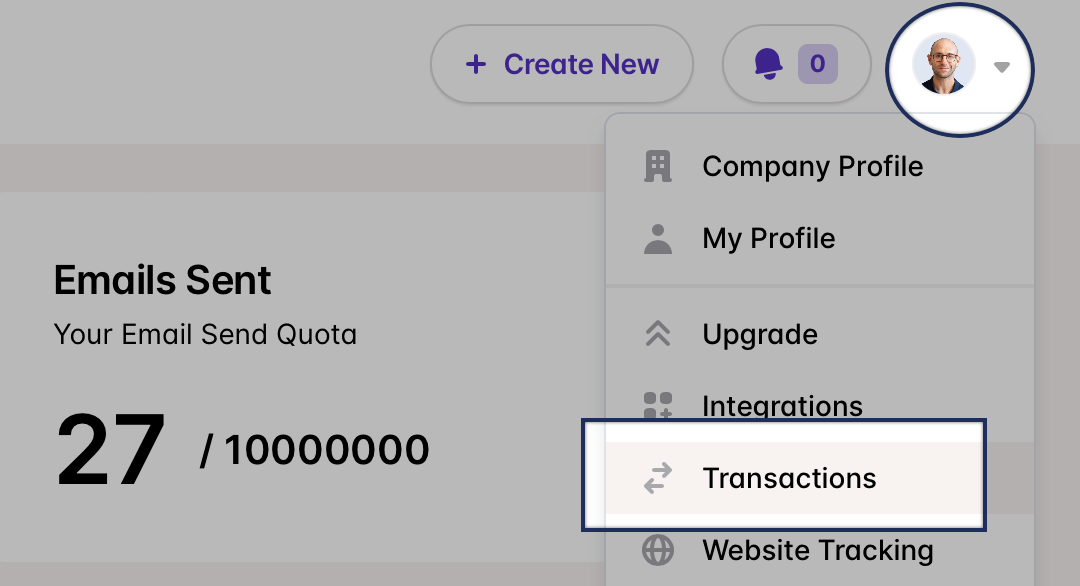The height and width of the screenshot is (586, 1080).
Task: Click the notification bell icon
Action: 769,64
